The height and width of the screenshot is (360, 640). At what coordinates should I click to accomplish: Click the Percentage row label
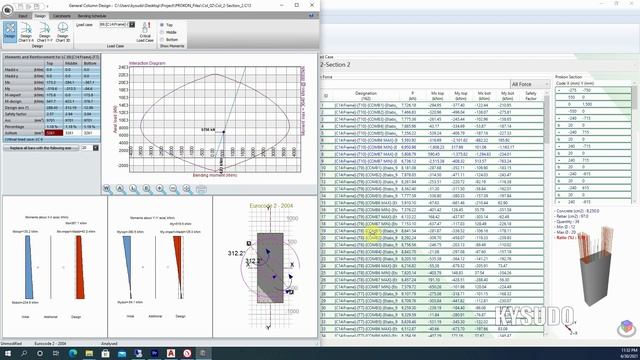pos(16,127)
